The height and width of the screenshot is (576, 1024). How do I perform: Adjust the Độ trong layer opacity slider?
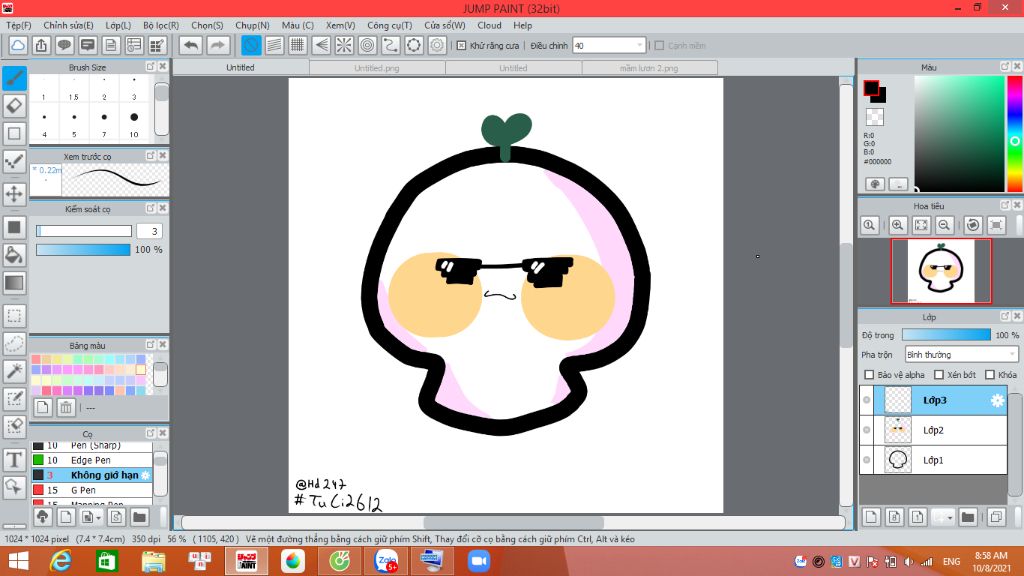[x=946, y=335]
